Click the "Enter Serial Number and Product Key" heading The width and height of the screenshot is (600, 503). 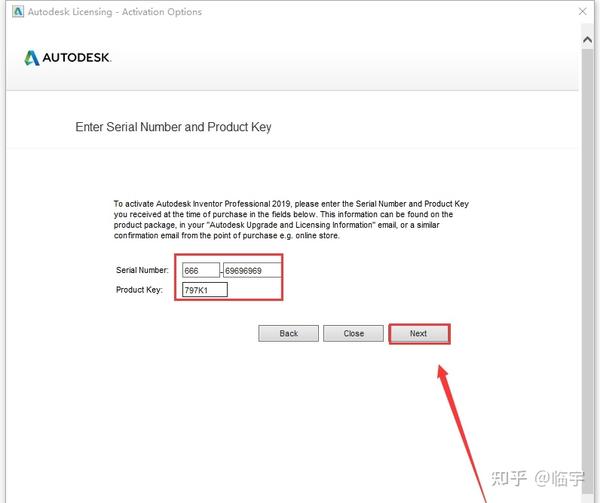point(173,127)
